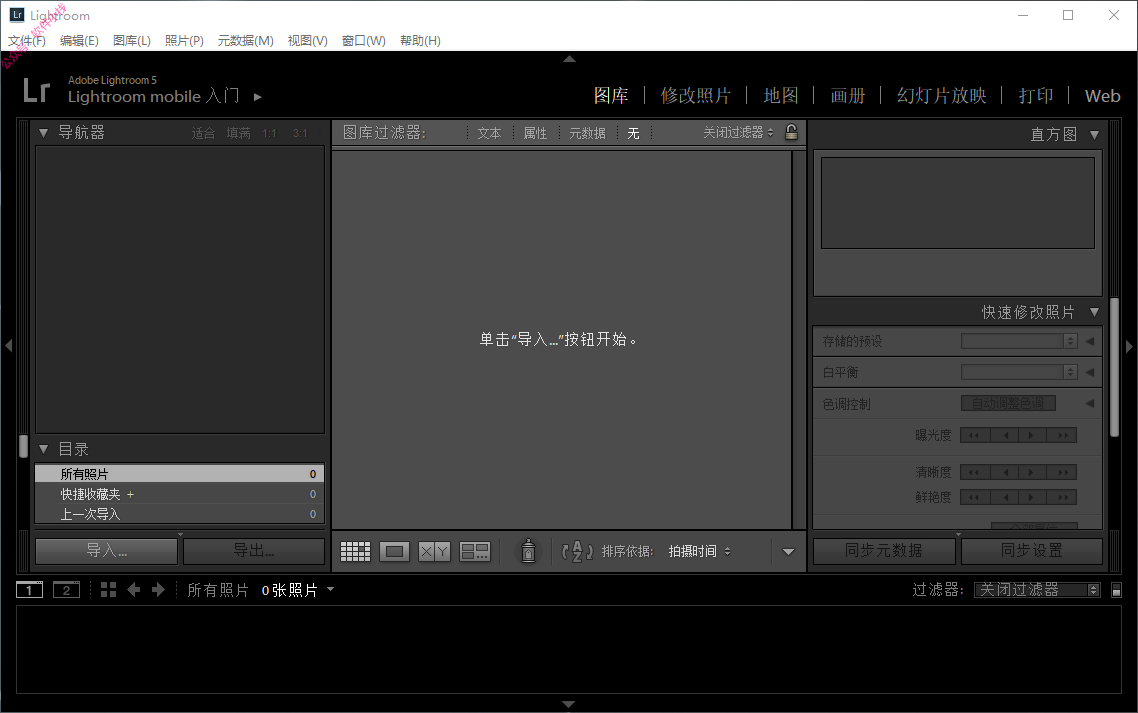Open the 存储的预设 preset dropdown
The width and height of the screenshot is (1138, 713).
1019,341
